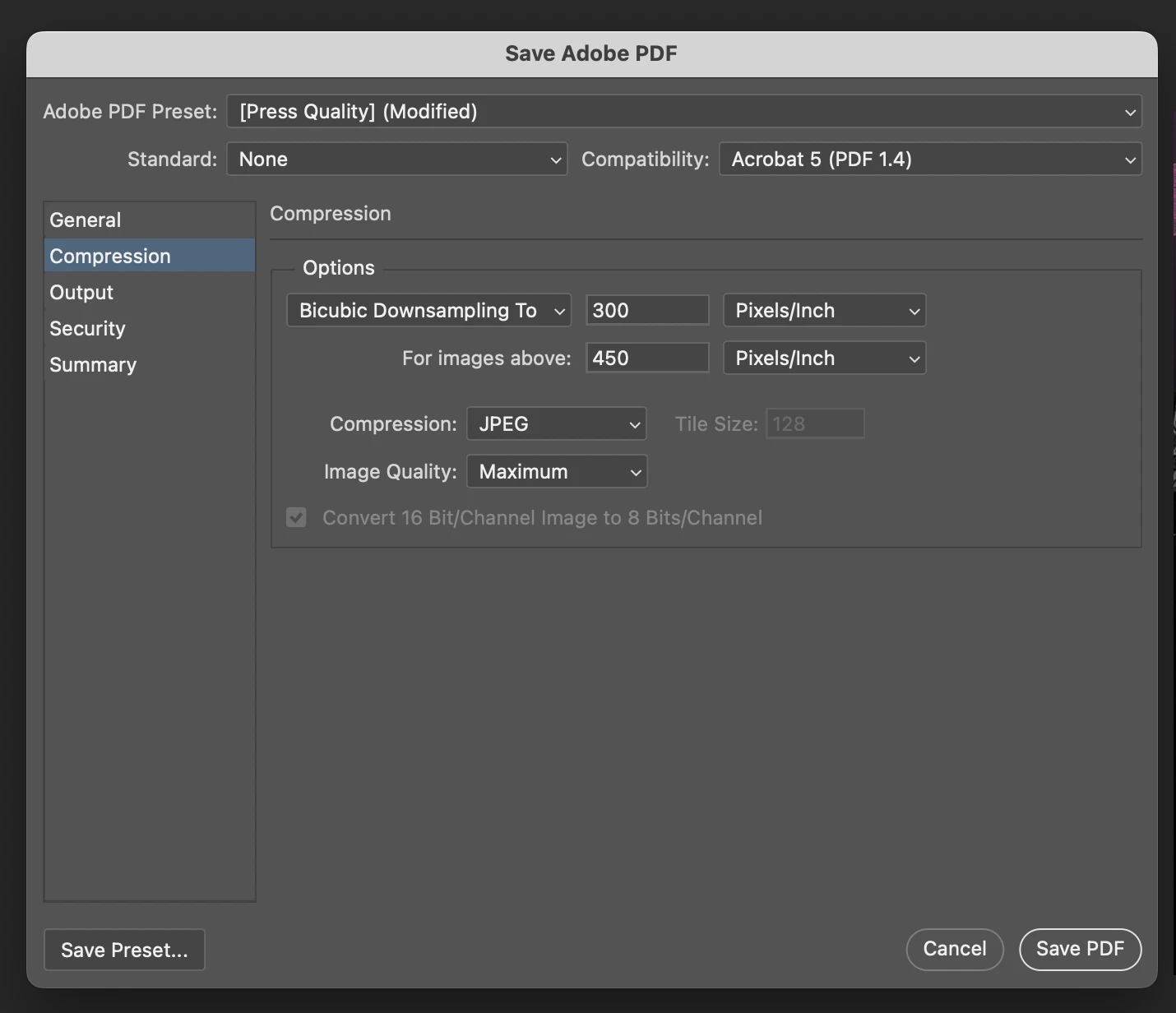
Task: Click the Tile Size field showing 128
Action: coord(815,423)
